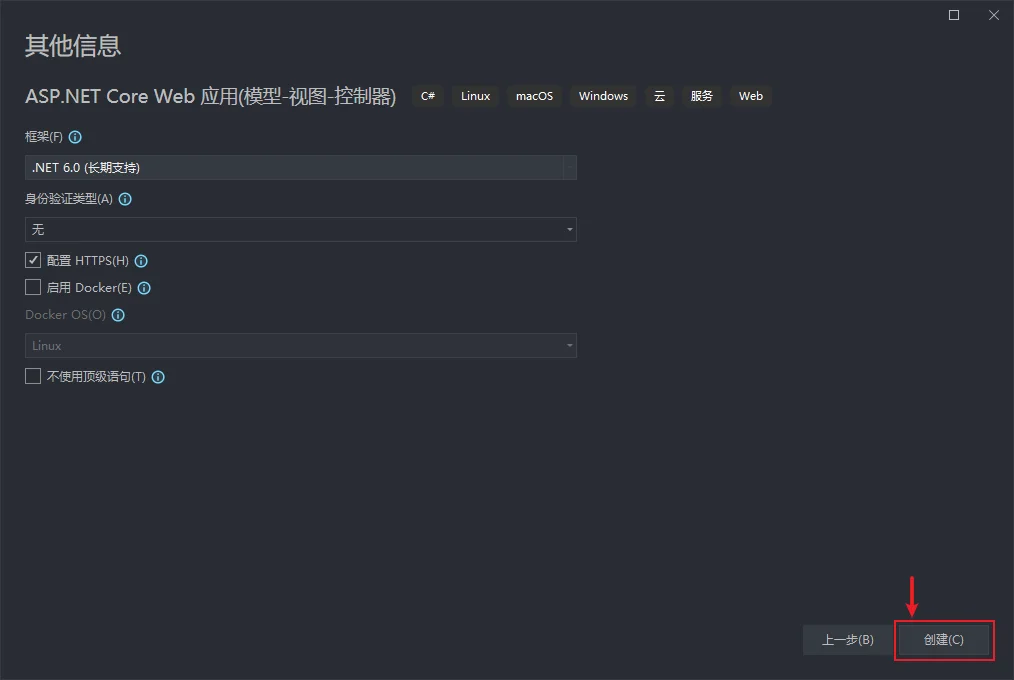Screen dimensions: 1014x680
Task: Uncheck the 配置 HTTPS(H) checkbox
Action: pyautogui.click(x=33, y=260)
